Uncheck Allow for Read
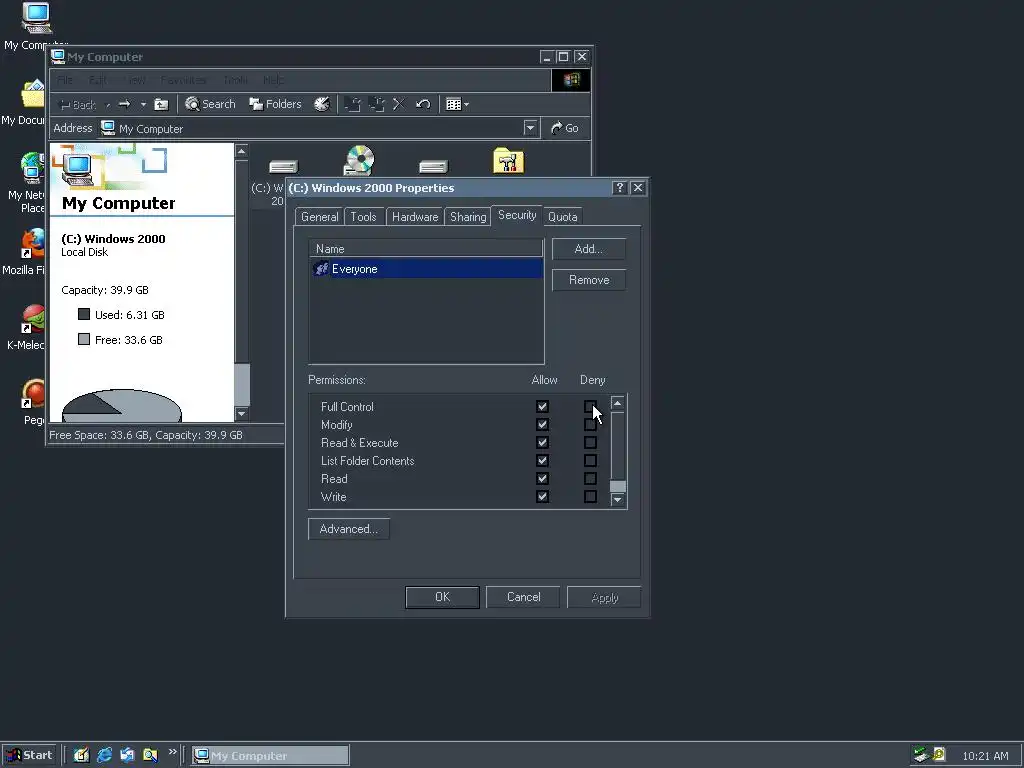Viewport: 1024px width, 768px height. [542, 479]
